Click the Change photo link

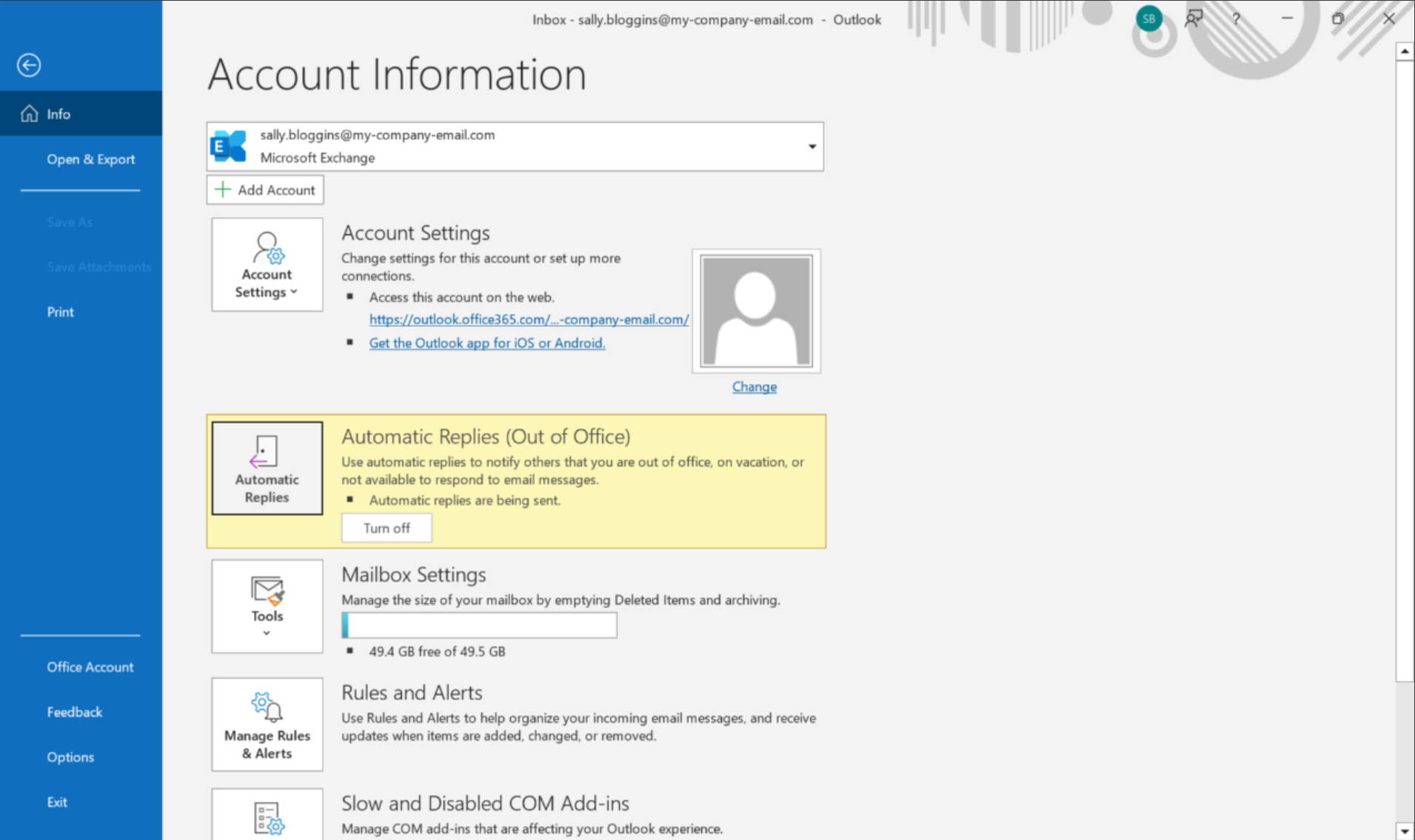[754, 387]
